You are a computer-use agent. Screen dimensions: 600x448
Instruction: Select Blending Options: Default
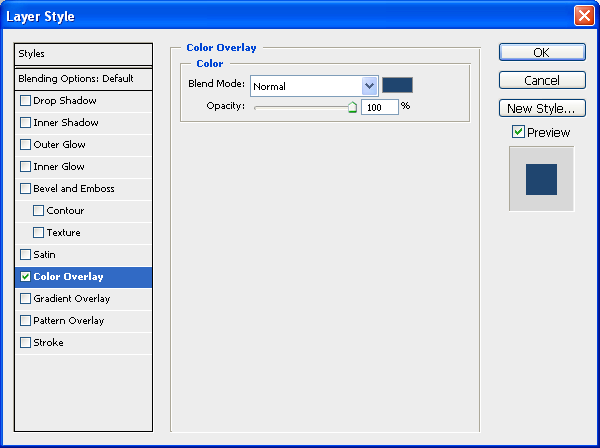point(83,79)
